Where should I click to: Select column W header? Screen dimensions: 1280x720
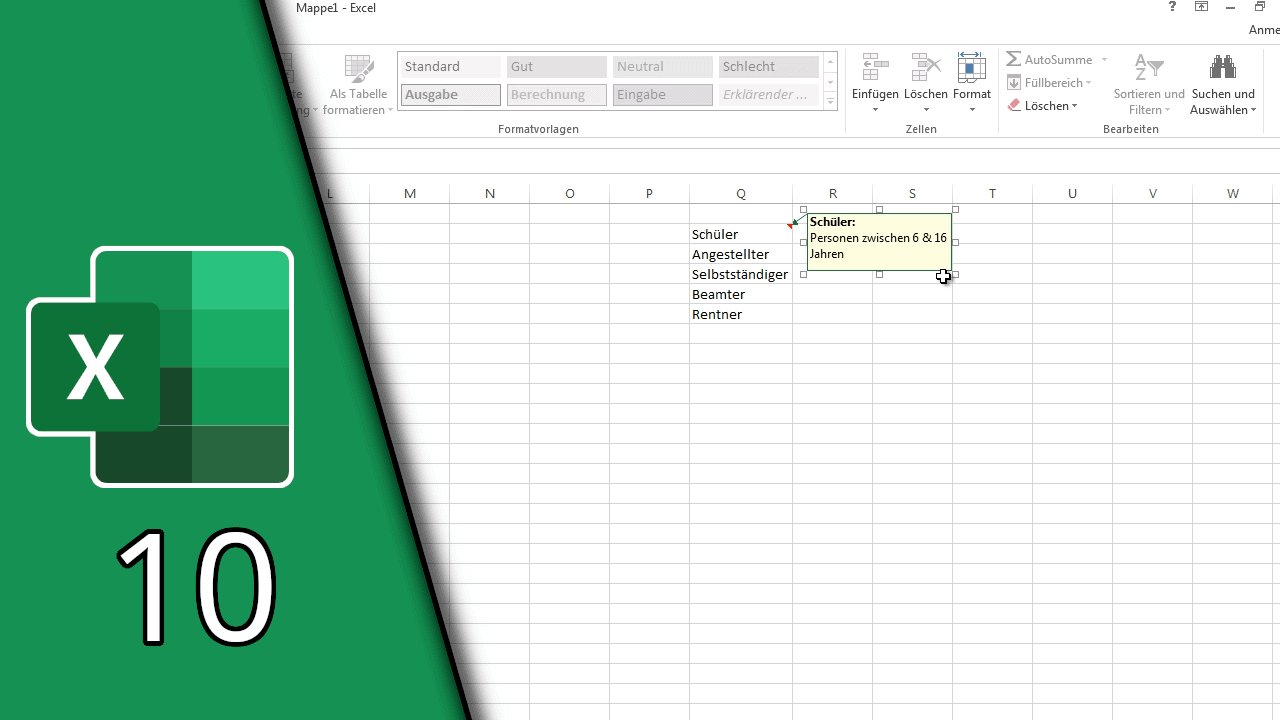pyautogui.click(x=1233, y=194)
